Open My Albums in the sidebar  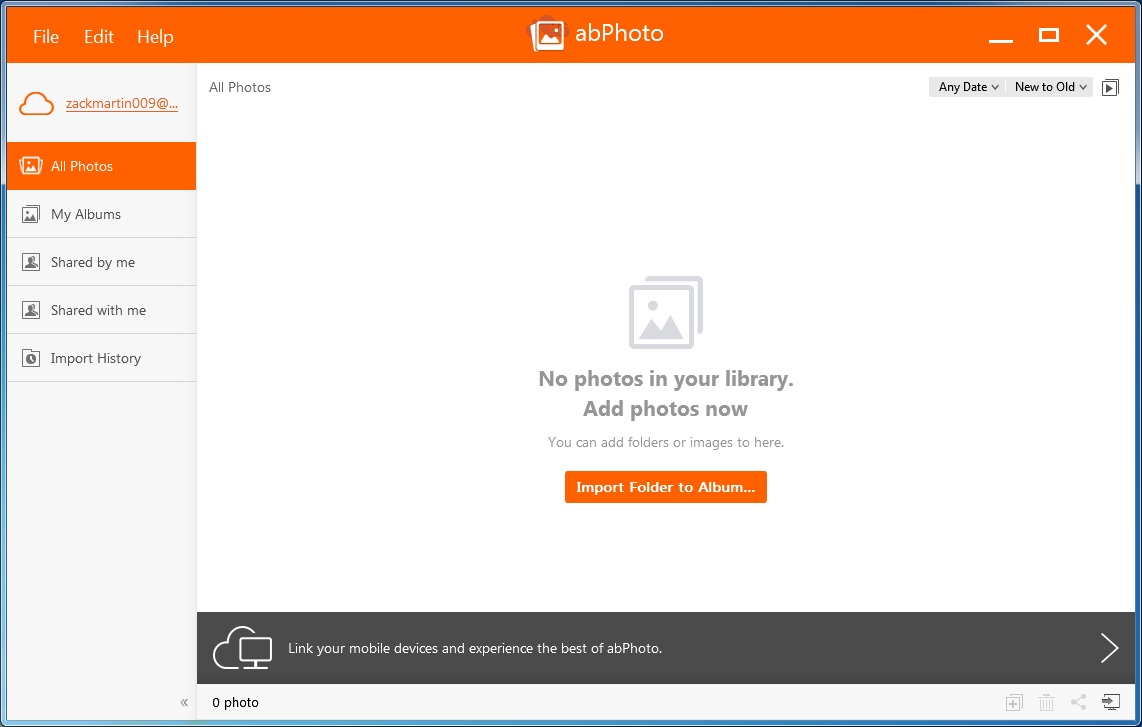(101, 214)
